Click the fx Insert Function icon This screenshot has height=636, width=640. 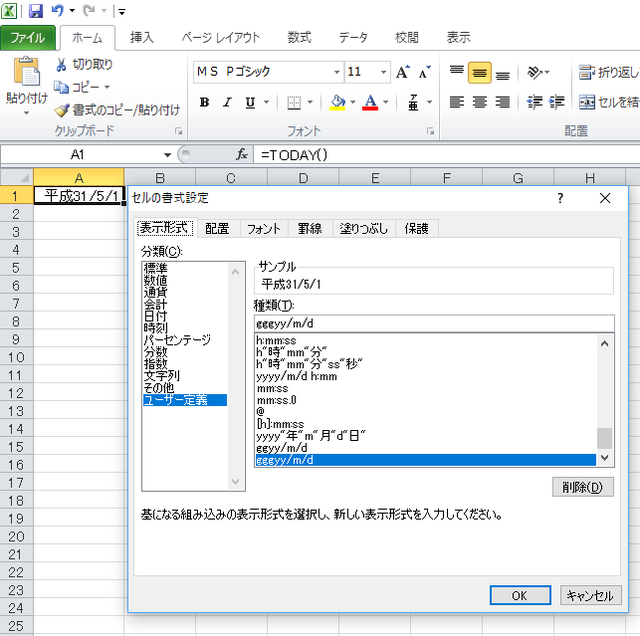click(x=242, y=154)
